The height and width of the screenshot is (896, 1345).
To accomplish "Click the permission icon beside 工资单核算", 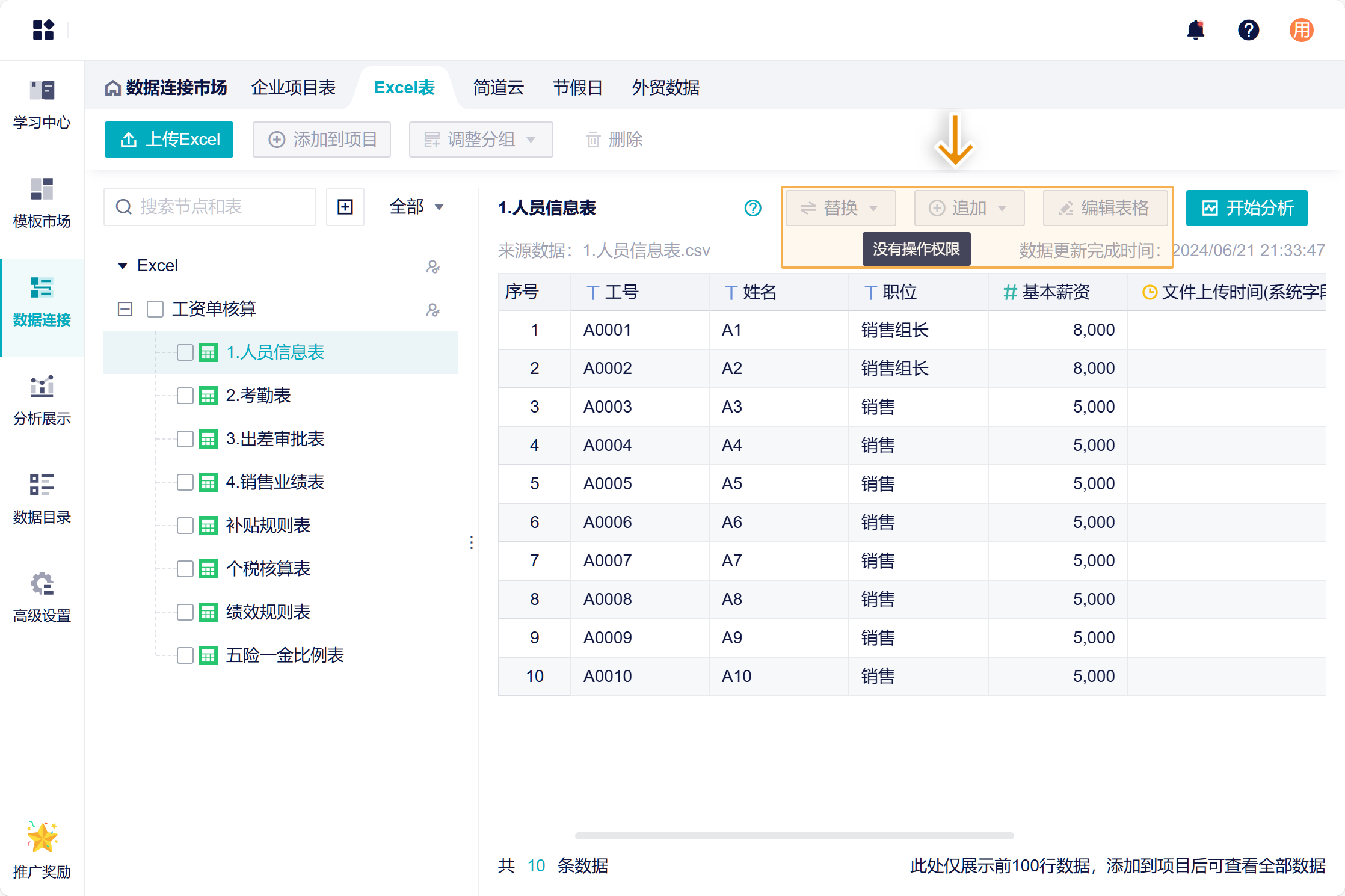I will tap(432, 310).
